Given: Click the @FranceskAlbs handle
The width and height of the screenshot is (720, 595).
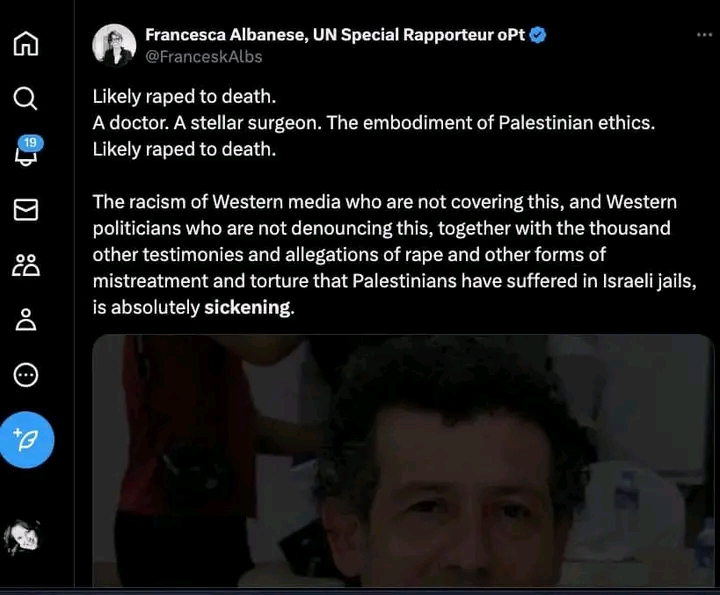Looking at the screenshot, I should click(x=203, y=56).
